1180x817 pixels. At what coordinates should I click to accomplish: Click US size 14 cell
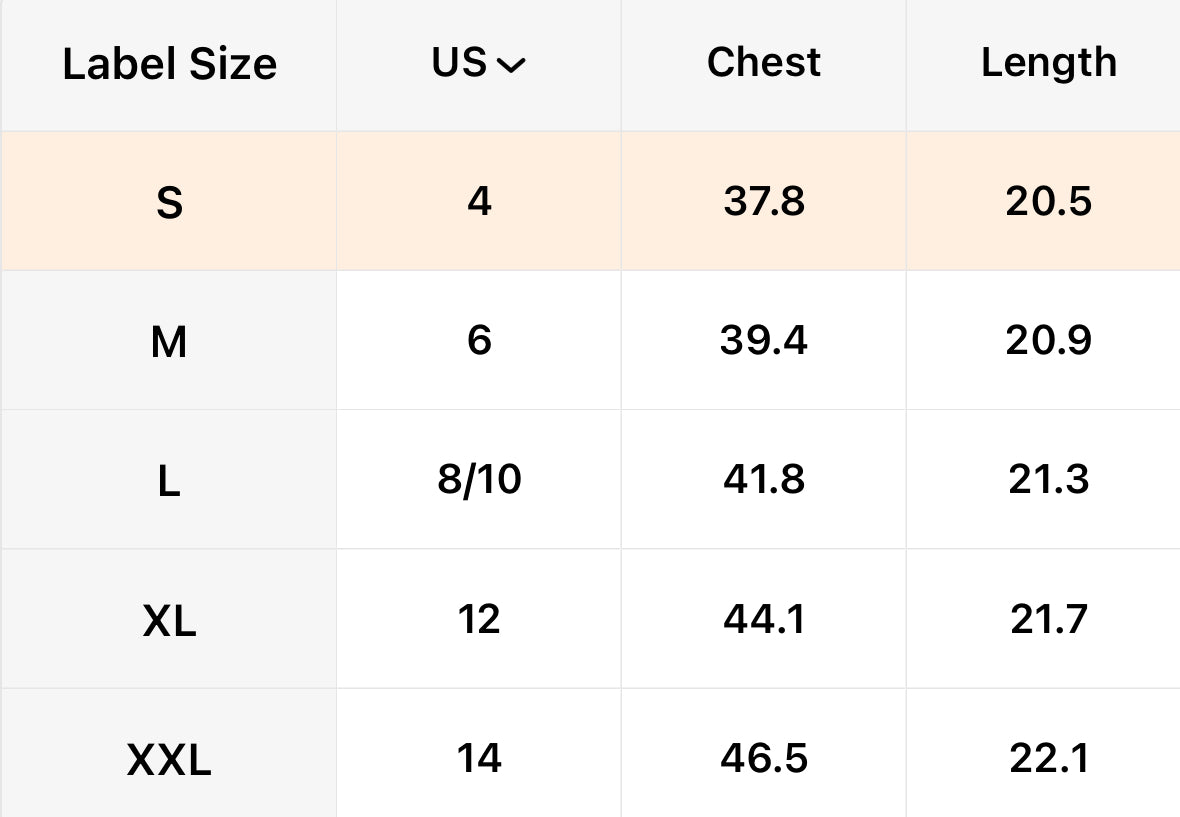(479, 760)
